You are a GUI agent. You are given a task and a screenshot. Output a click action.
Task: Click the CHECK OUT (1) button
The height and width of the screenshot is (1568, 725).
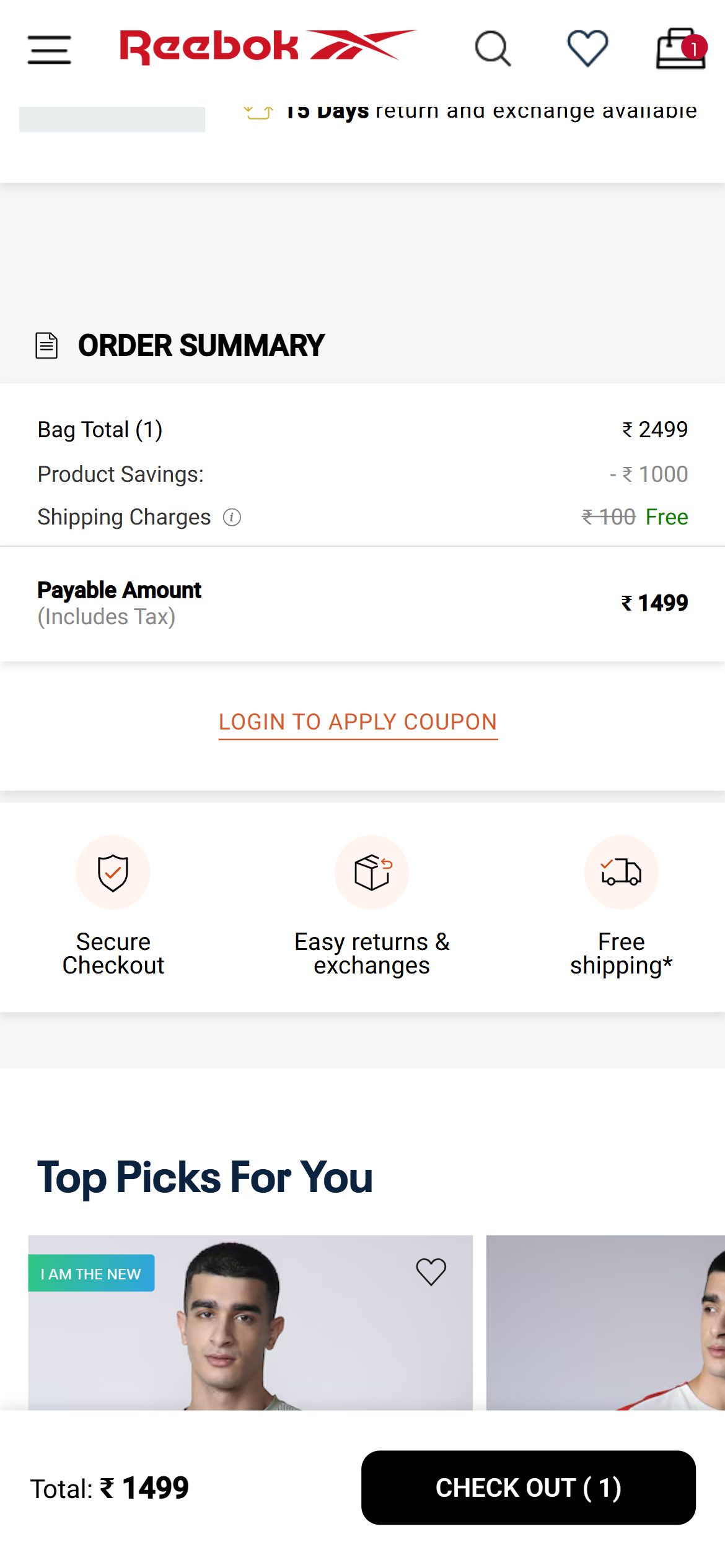click(529, 1487)
